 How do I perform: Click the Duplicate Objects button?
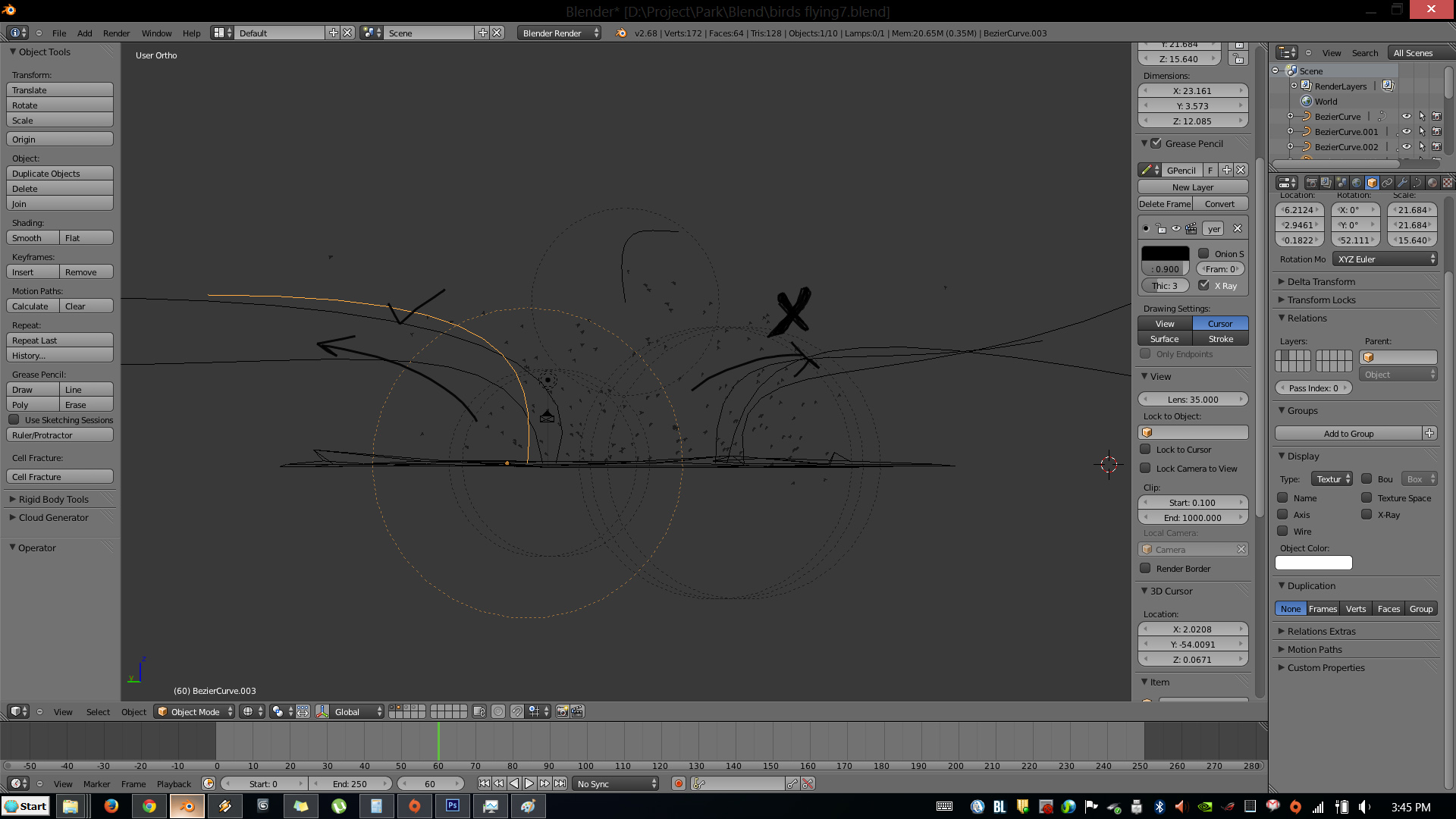pos(60,173)
